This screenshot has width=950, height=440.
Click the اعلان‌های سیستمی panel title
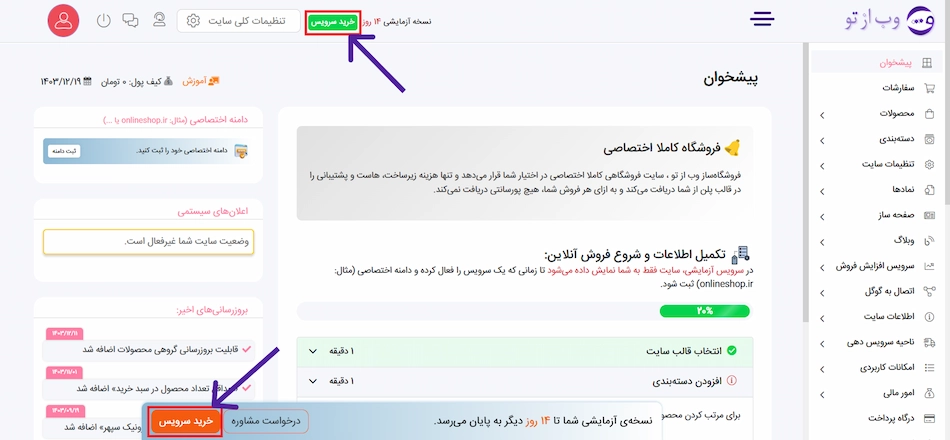tap(213, 212)
